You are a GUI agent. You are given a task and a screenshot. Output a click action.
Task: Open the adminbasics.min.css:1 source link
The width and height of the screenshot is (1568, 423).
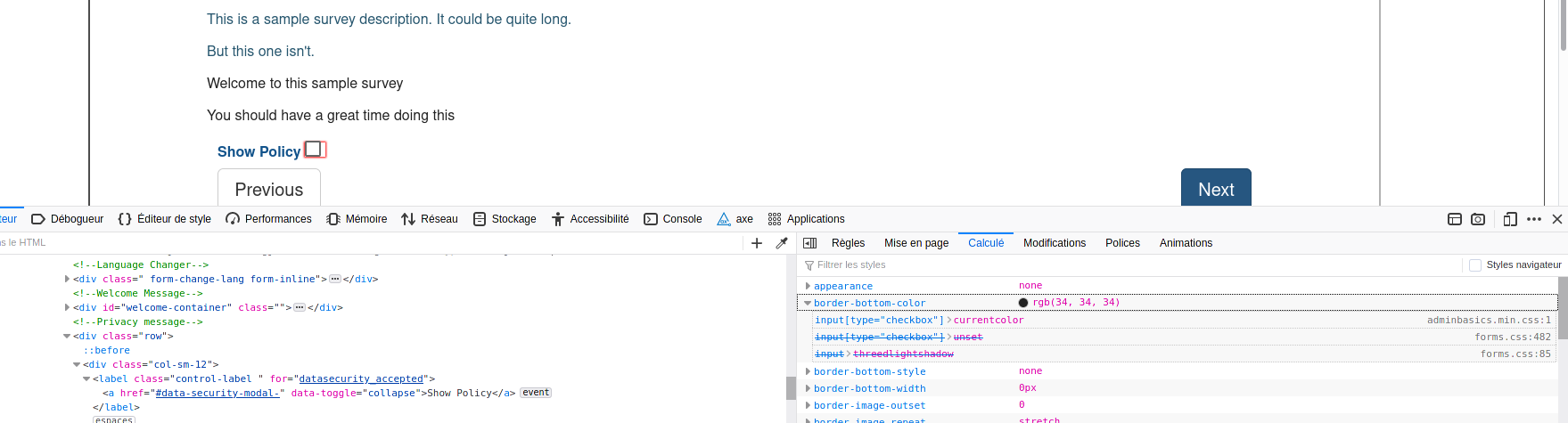click(x=1488, y=321)
